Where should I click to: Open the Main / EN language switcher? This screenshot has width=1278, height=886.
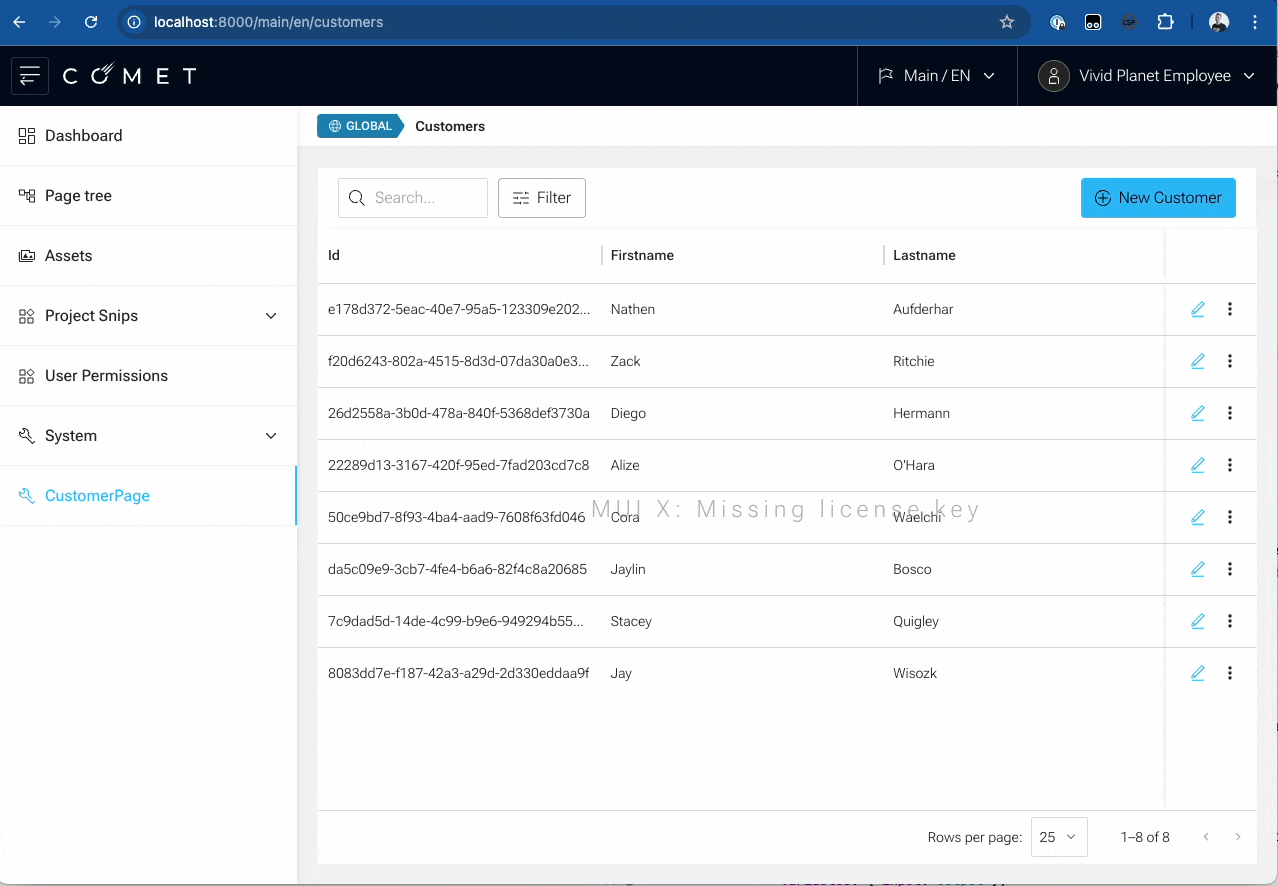coord(936,75)
